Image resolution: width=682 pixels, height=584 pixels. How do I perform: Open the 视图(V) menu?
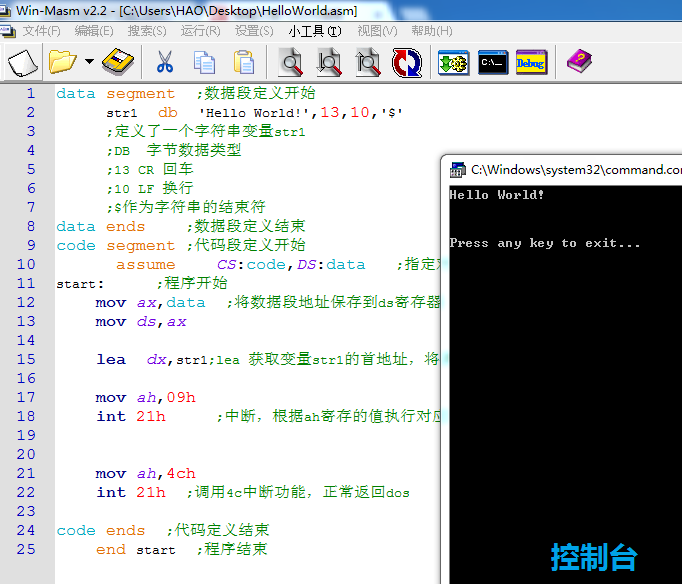tap(378, 31)
